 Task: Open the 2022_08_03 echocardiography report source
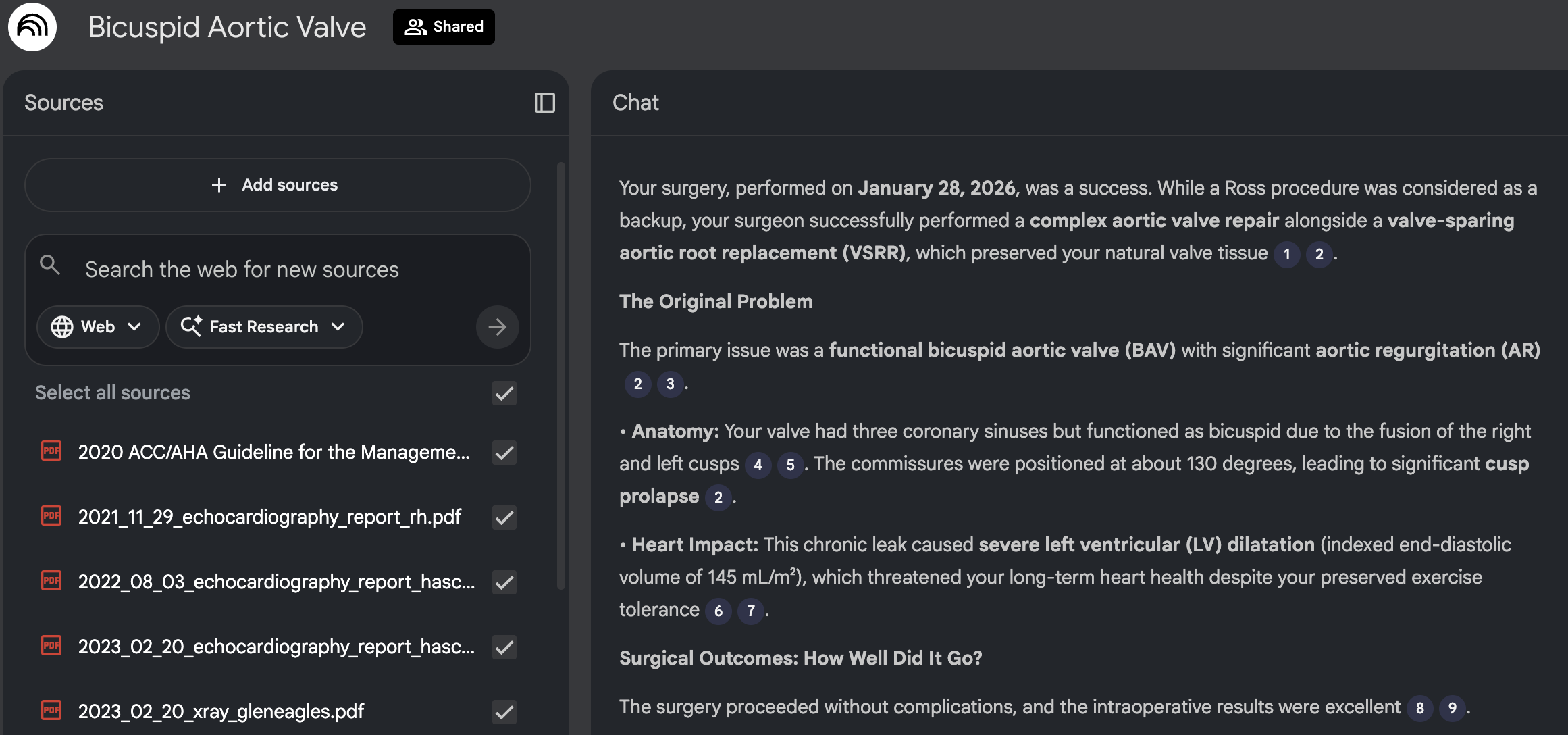pos(276,582)
